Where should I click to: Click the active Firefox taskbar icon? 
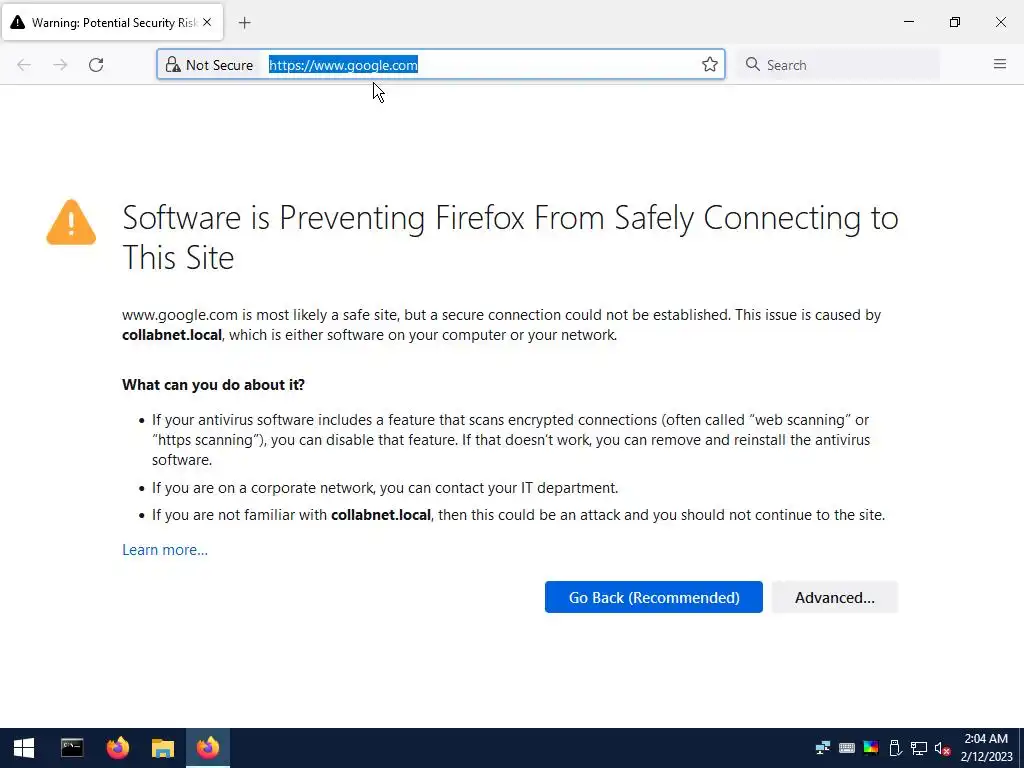(x=208, y=748)
